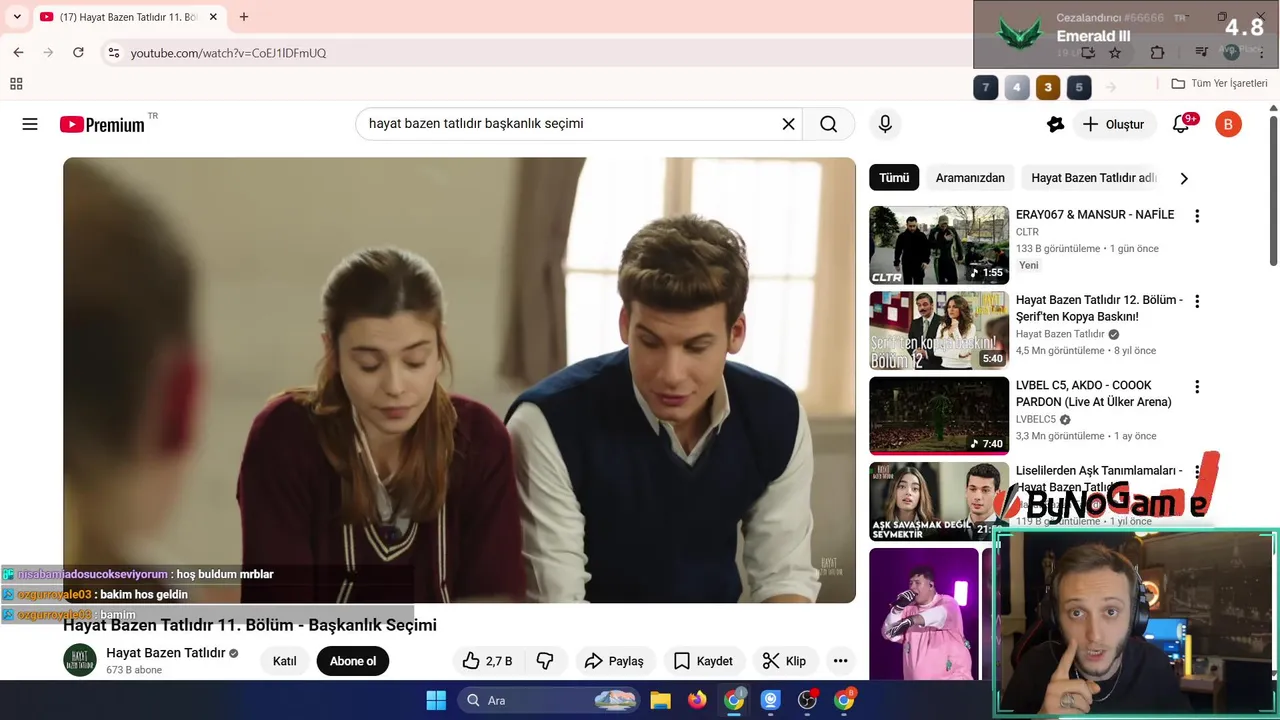Screen dimensions: 1280x720
Task: Open the account avatar with letter B
Action: coord(1228,124)
